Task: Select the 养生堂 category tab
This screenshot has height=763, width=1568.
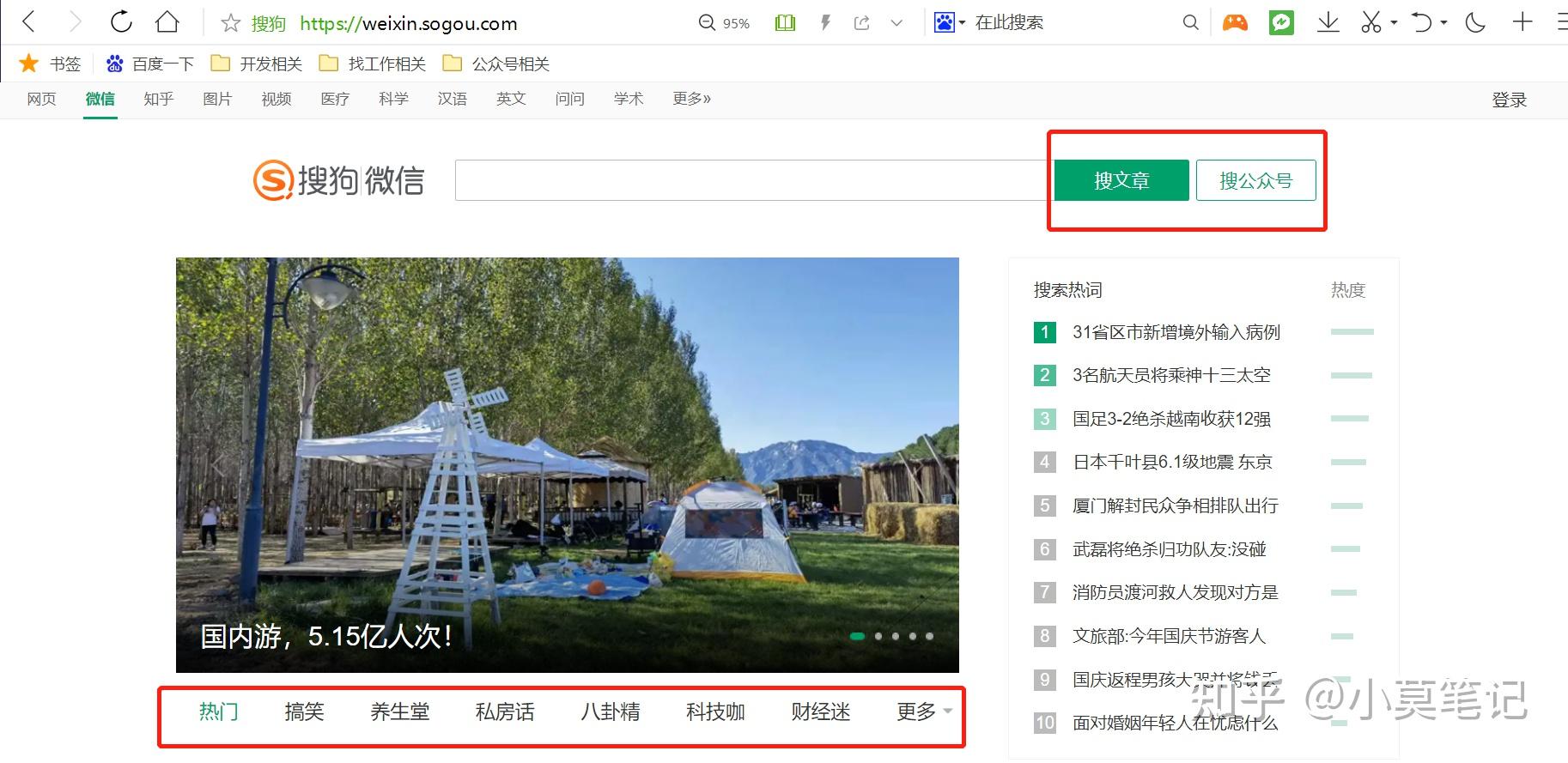Action: [x=400, y=712]
